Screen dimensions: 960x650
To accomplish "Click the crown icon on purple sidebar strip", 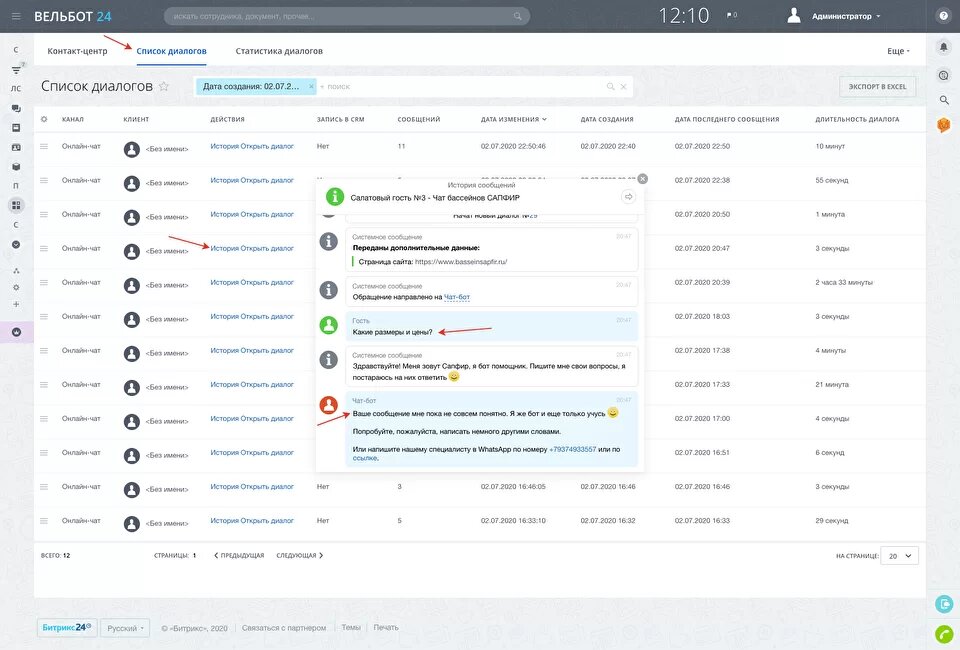I will pyautogui.click(x=17, y=332).
